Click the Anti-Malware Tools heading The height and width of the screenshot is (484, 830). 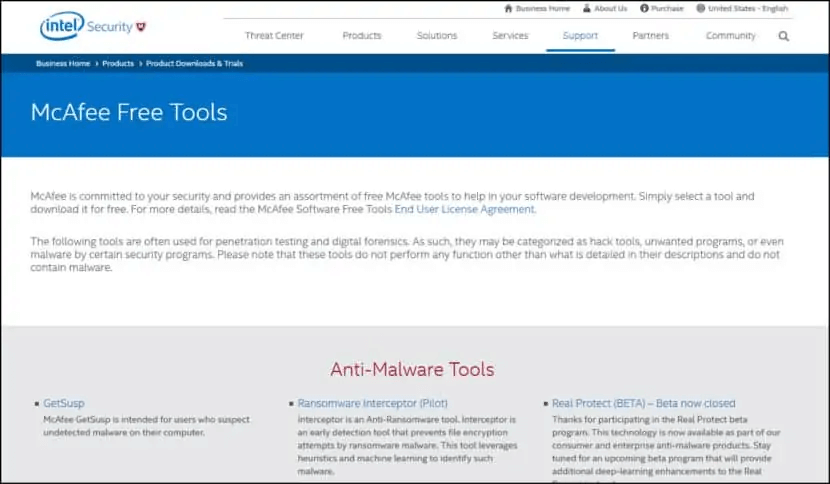point(412,369)
